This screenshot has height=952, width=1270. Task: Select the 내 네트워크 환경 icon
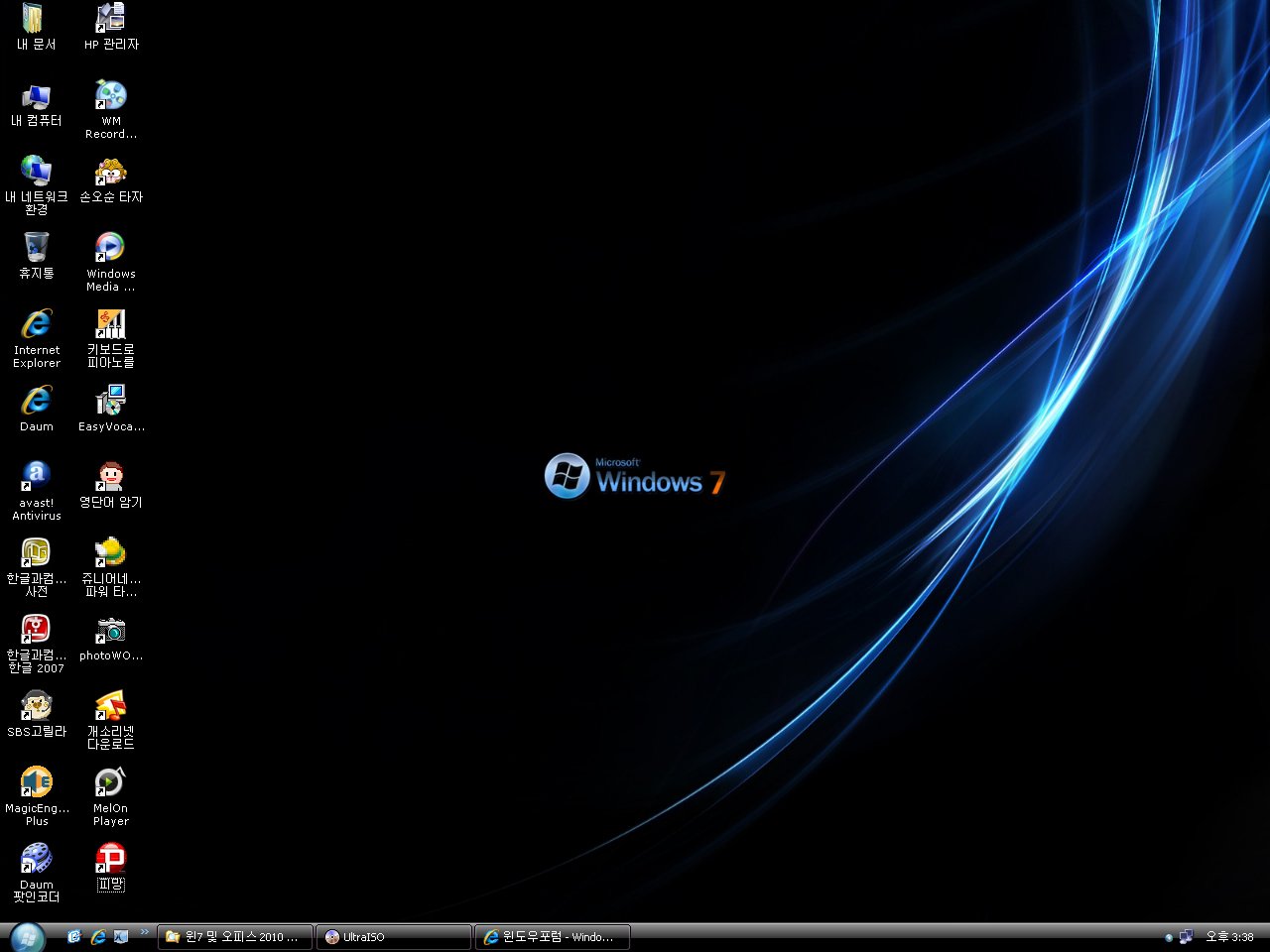[x=36, y=185]
